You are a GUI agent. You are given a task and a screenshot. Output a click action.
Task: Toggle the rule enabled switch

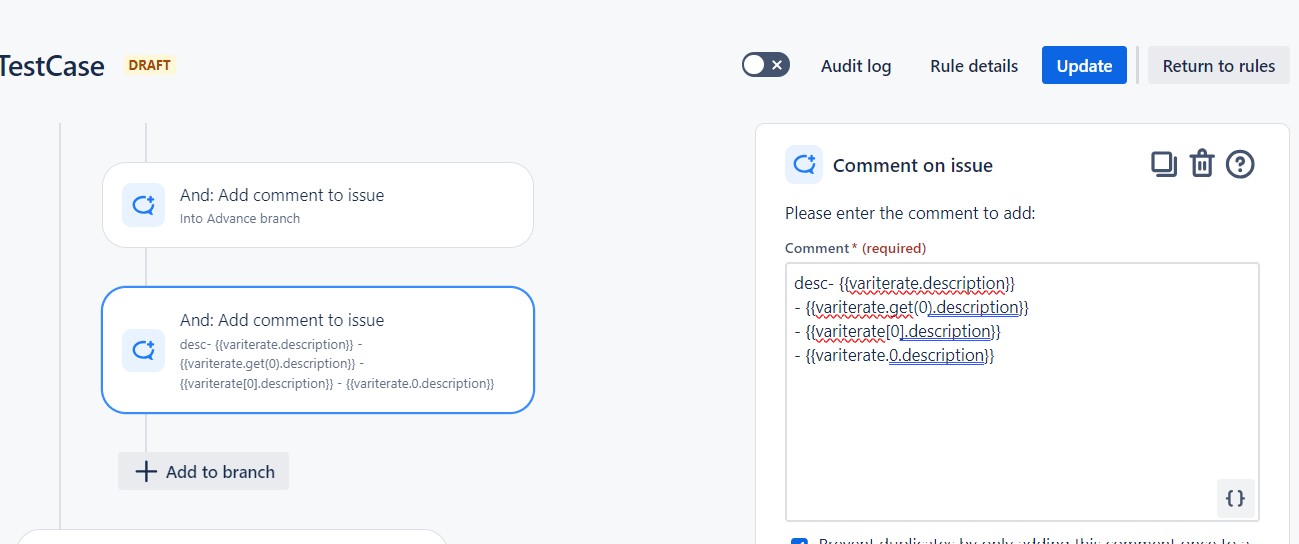(766, 65)
